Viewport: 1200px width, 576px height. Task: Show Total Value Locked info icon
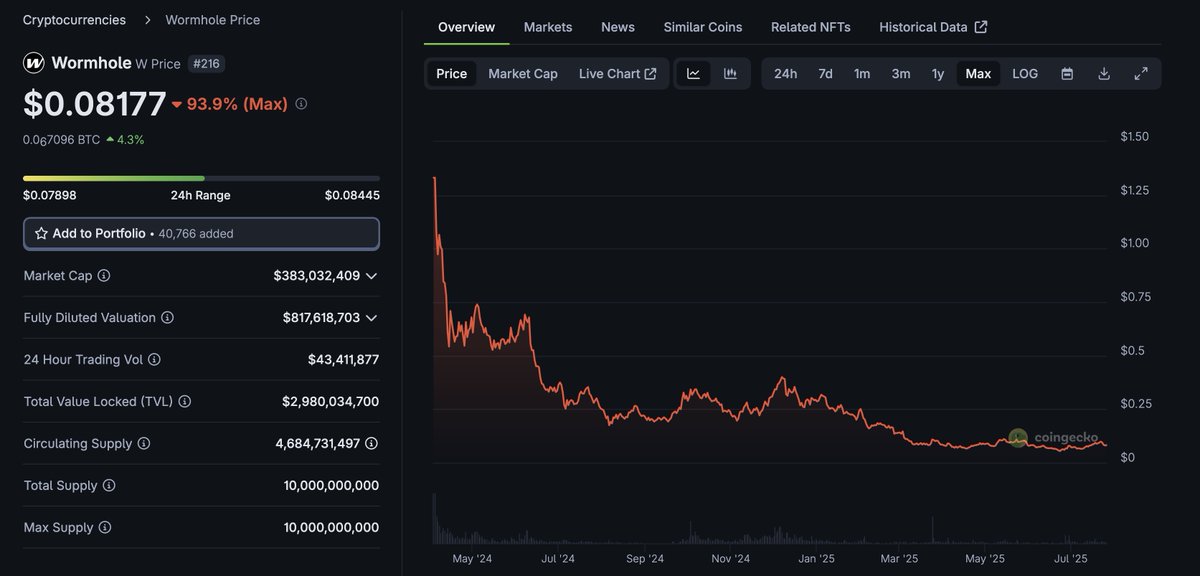[185, 401]
